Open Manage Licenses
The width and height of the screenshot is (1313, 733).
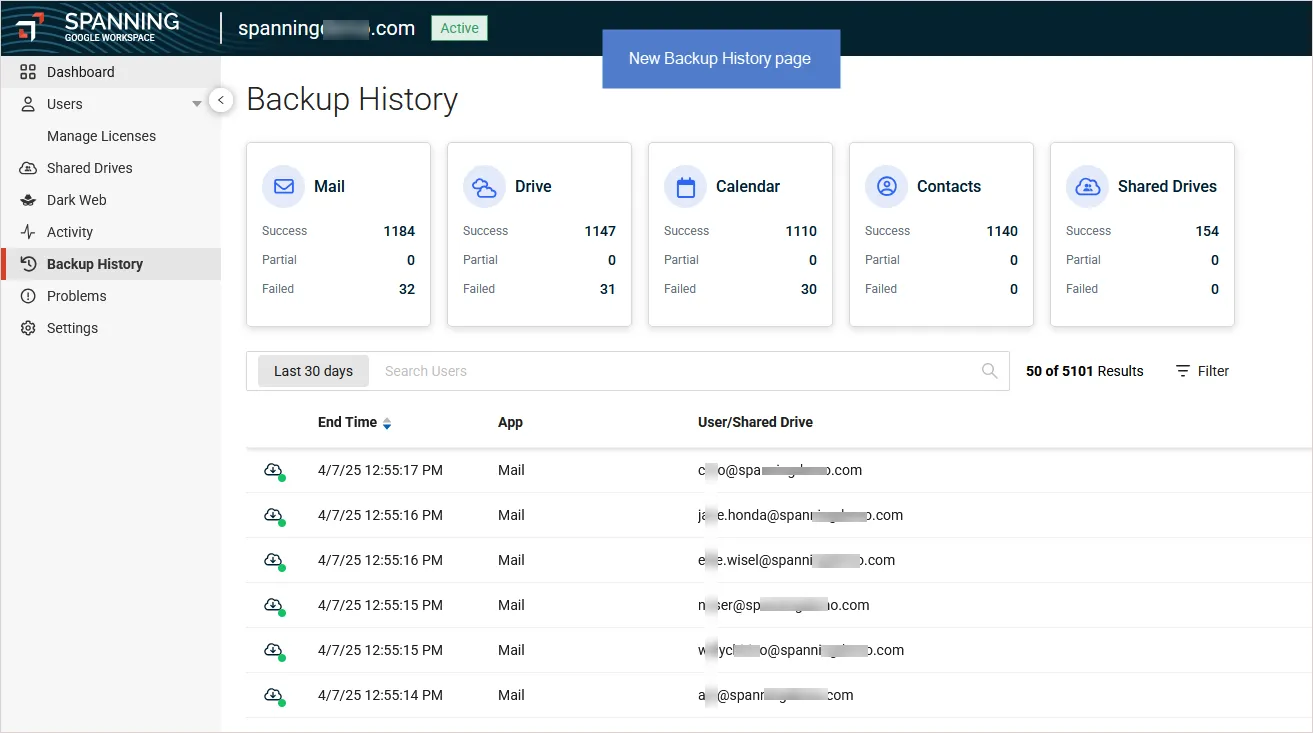pyautogui.click(x=101, y=136)
